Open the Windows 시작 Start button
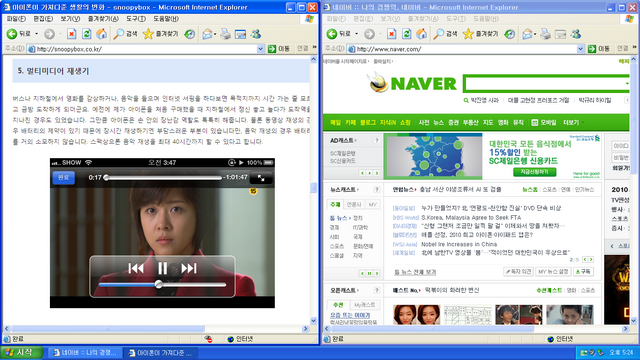Image resolution: width=640 pixels, height=360 pixels. pos(22,352)
